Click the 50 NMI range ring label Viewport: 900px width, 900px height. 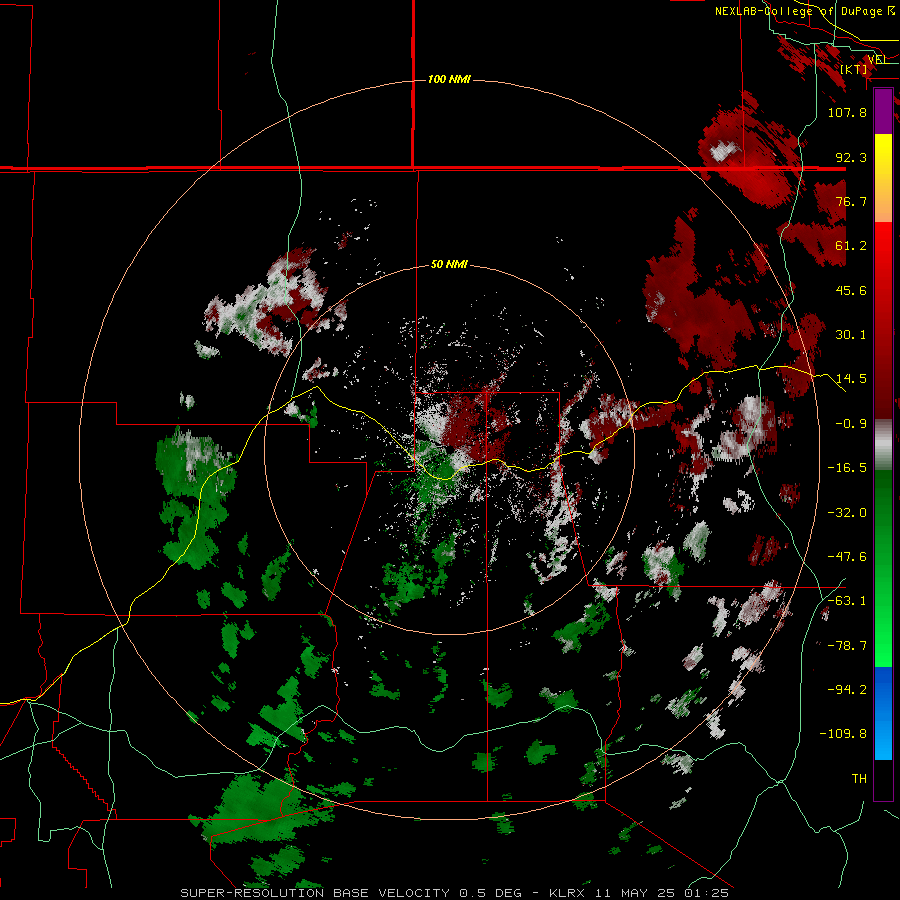tap(449, 265)
